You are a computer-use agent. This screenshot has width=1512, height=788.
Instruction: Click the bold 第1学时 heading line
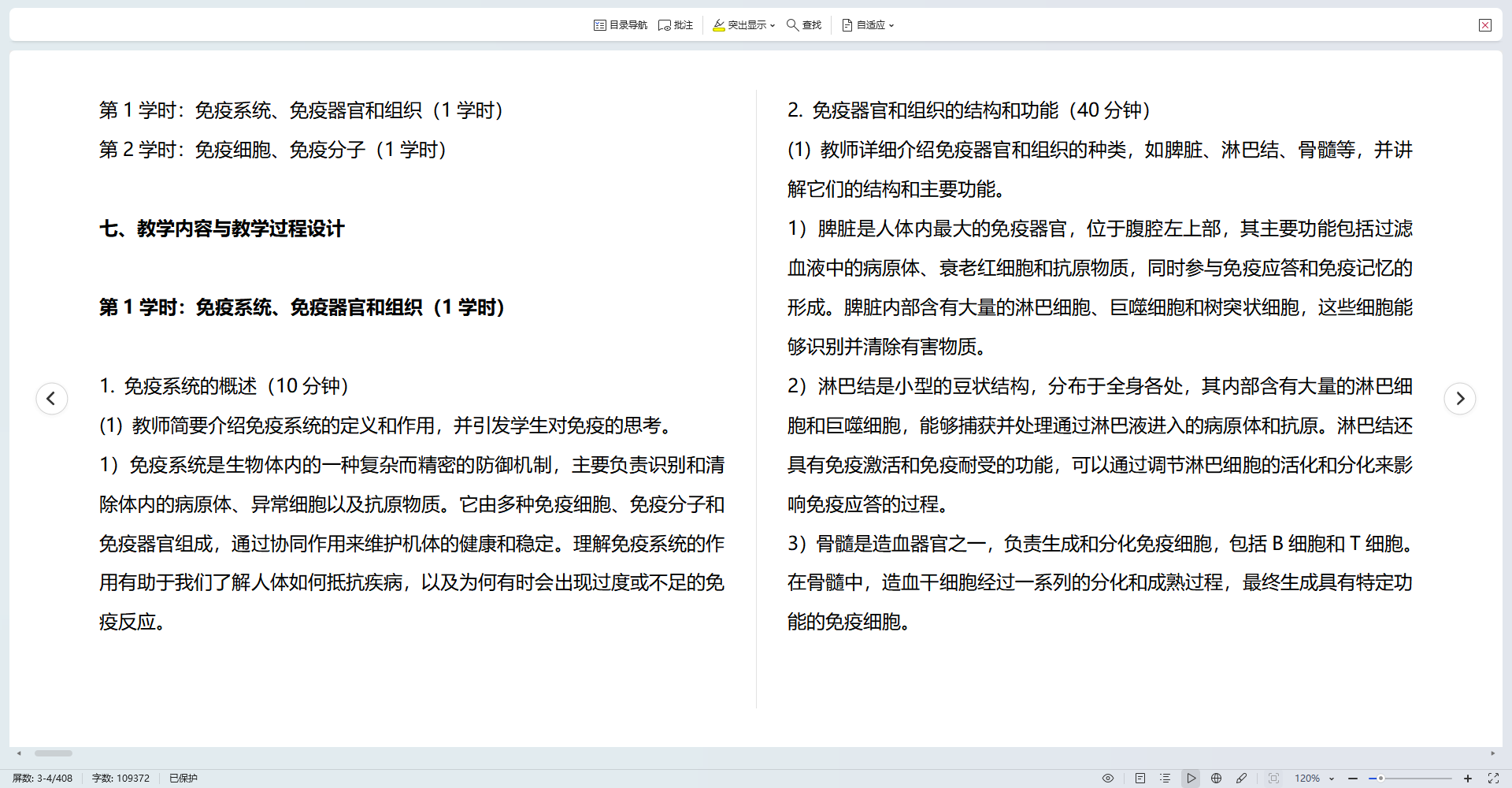(x=302, y=308)
